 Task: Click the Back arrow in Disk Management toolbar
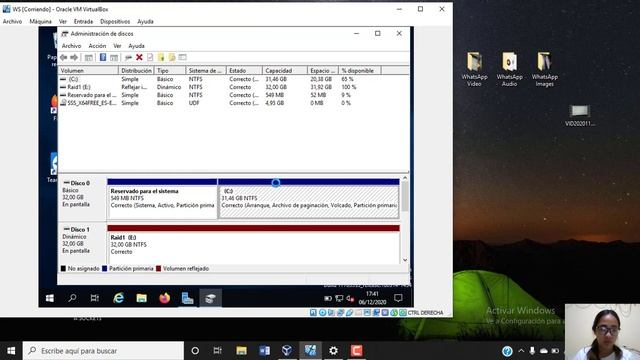point(64,58)
